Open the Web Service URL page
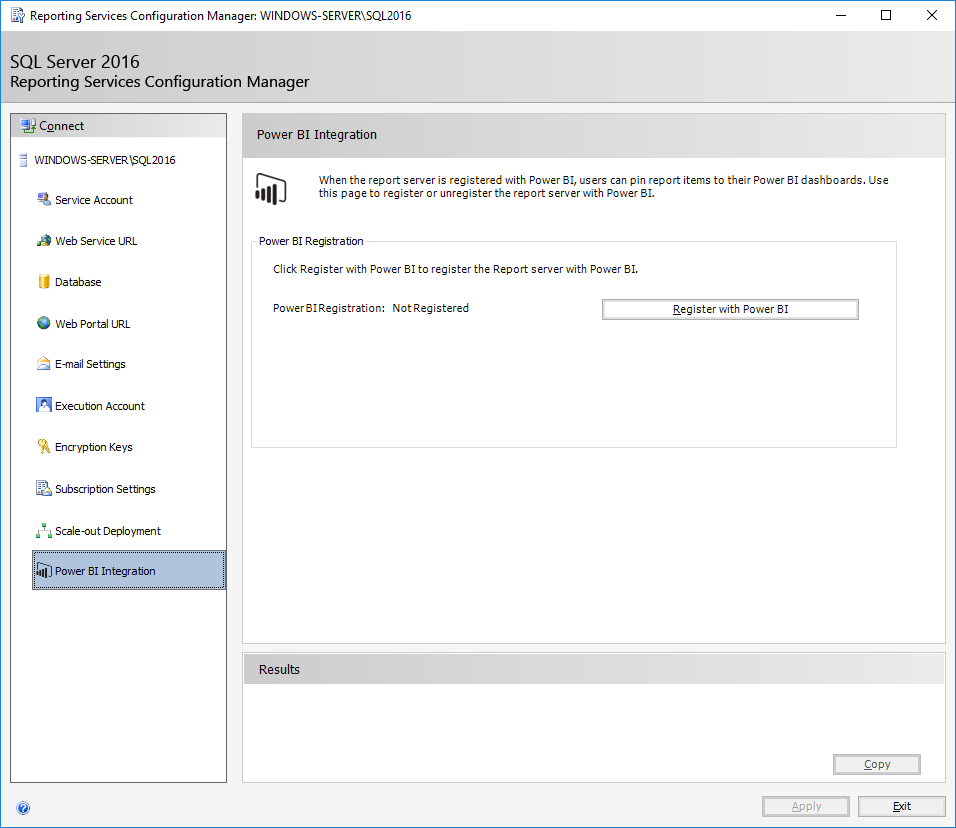 click(96, 241)
